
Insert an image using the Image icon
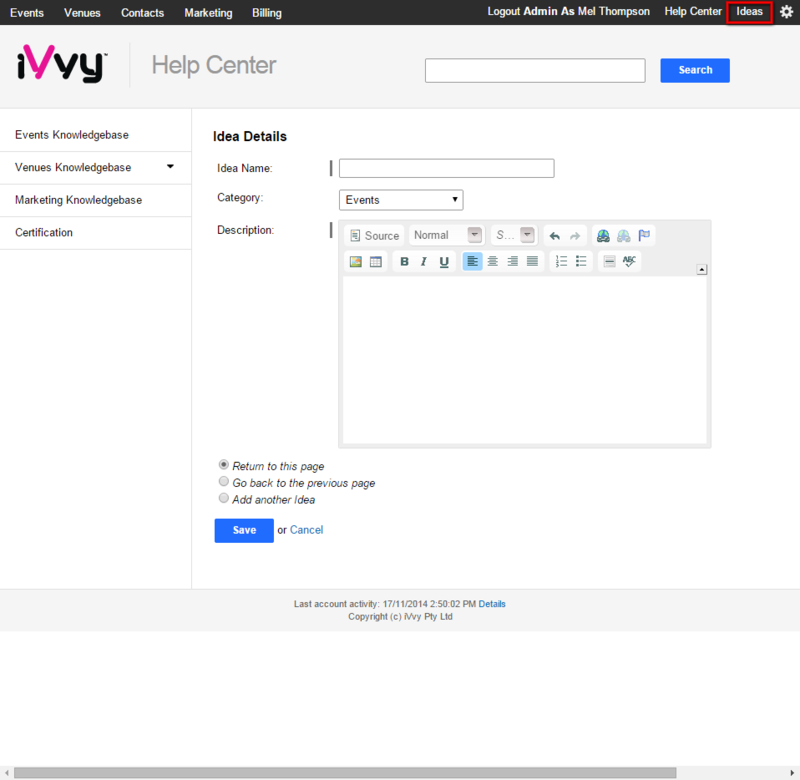(356, 262)
